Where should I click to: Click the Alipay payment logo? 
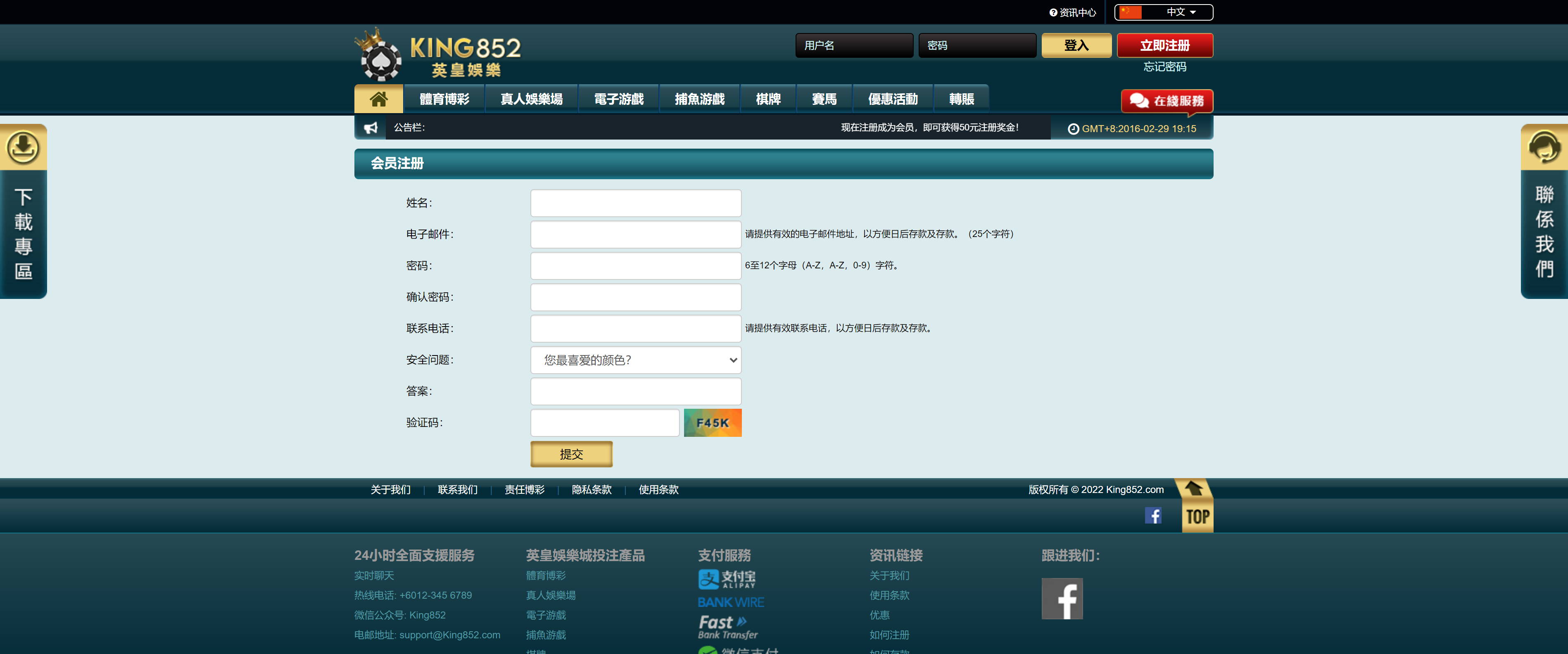click(726, 578)
